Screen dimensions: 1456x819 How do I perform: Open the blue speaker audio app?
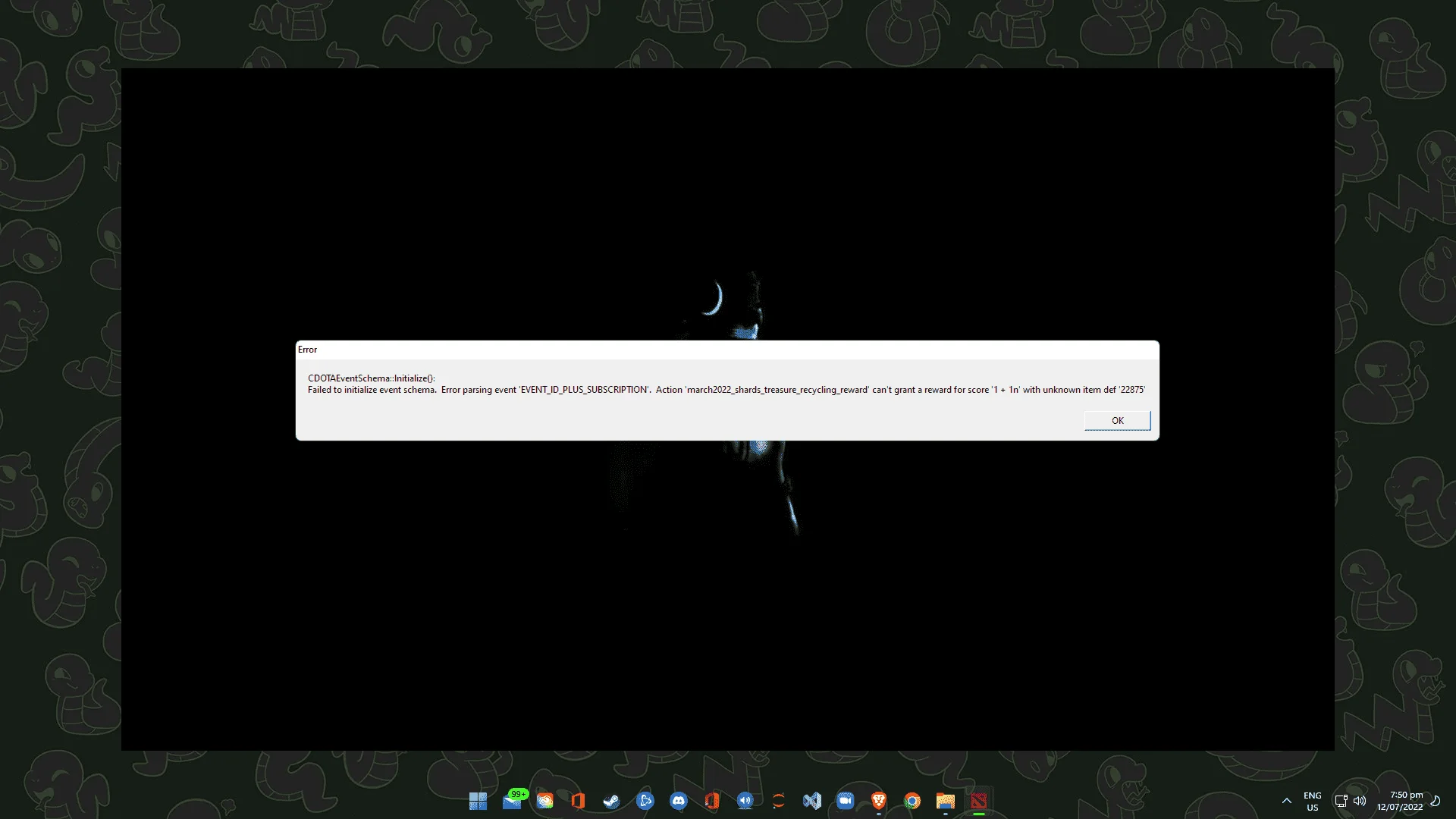click(745, 801)
